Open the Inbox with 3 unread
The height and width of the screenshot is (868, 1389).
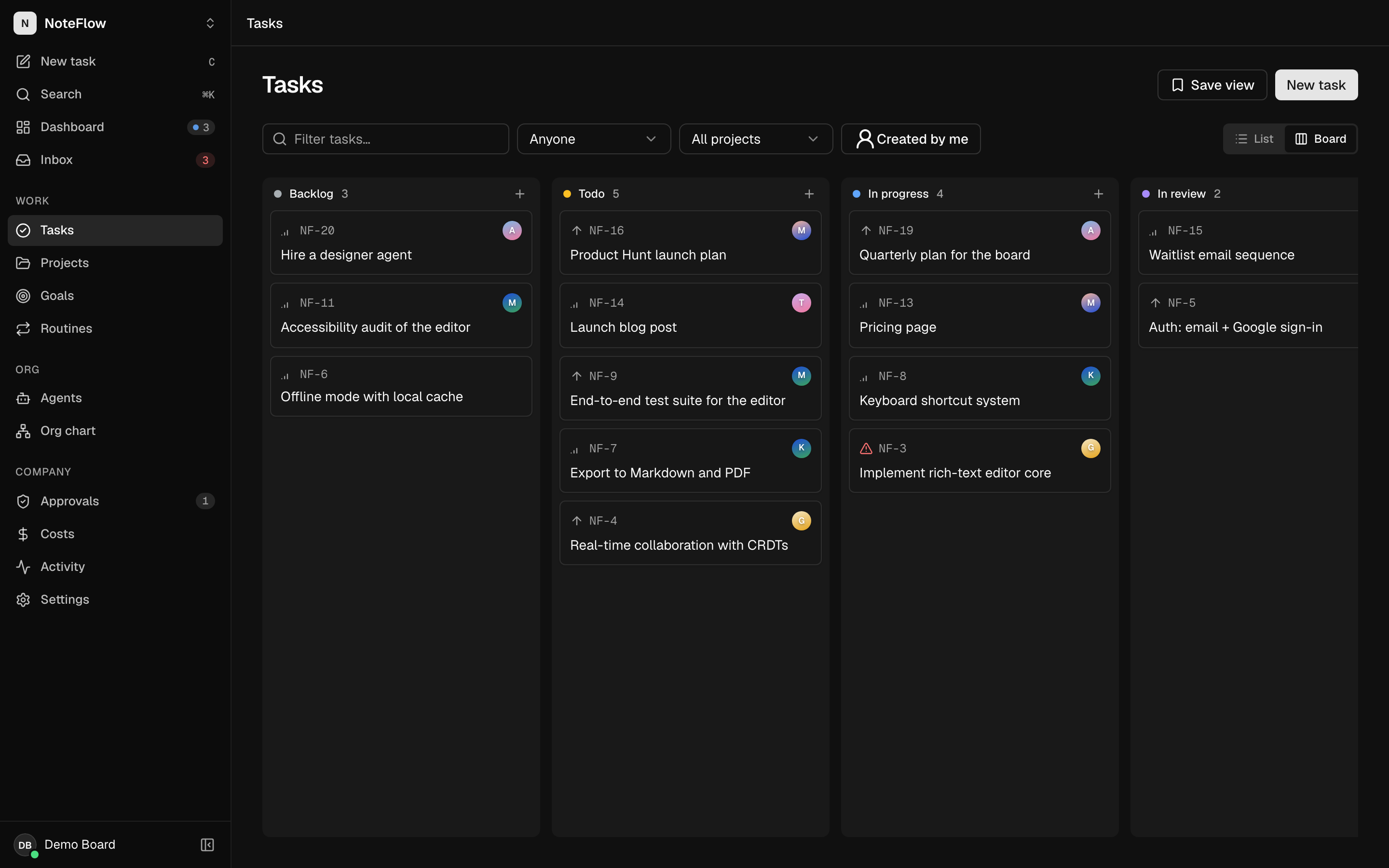(115, 160)
